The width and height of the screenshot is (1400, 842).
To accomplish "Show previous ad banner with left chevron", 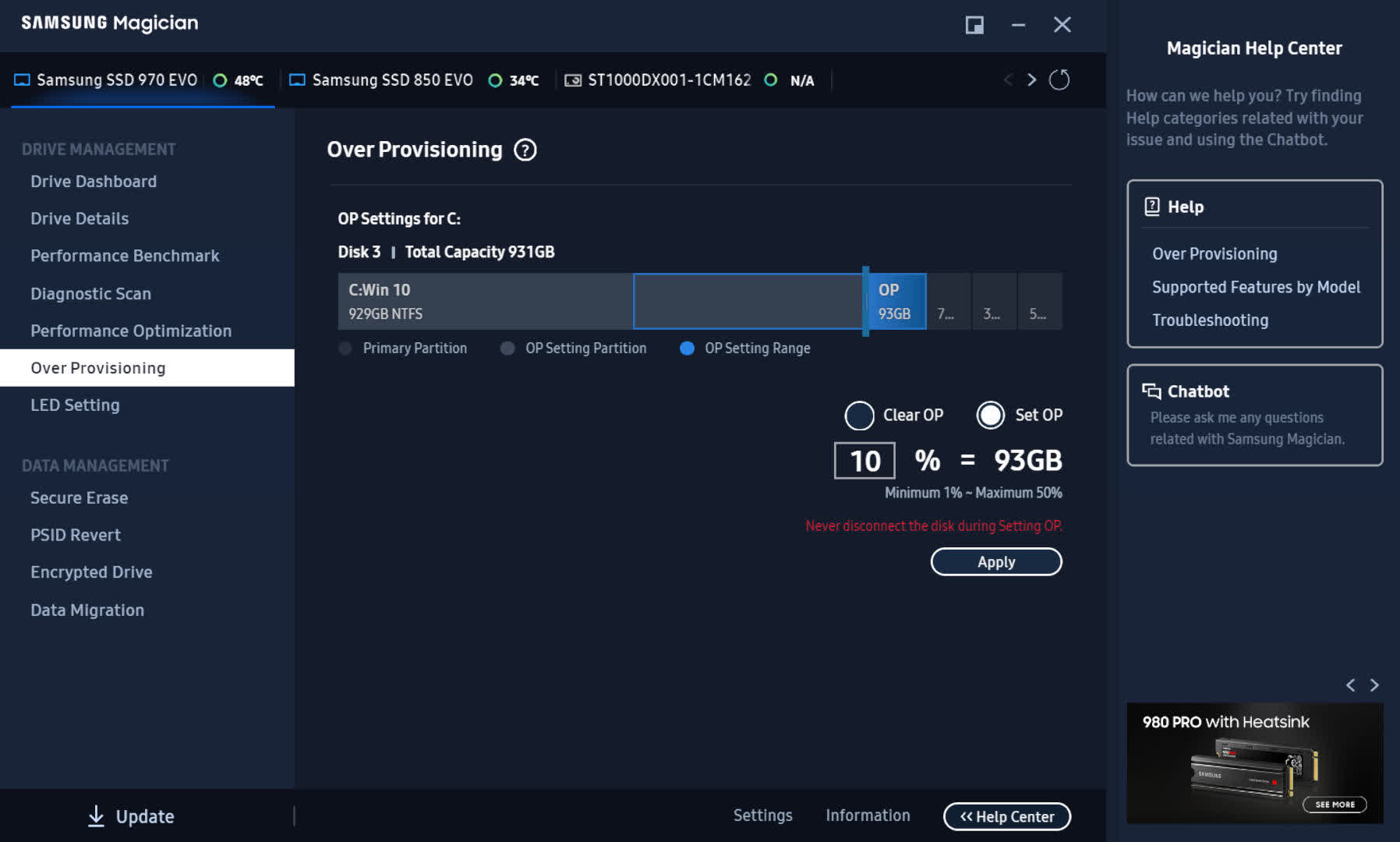I will [x=1351, y=685].
